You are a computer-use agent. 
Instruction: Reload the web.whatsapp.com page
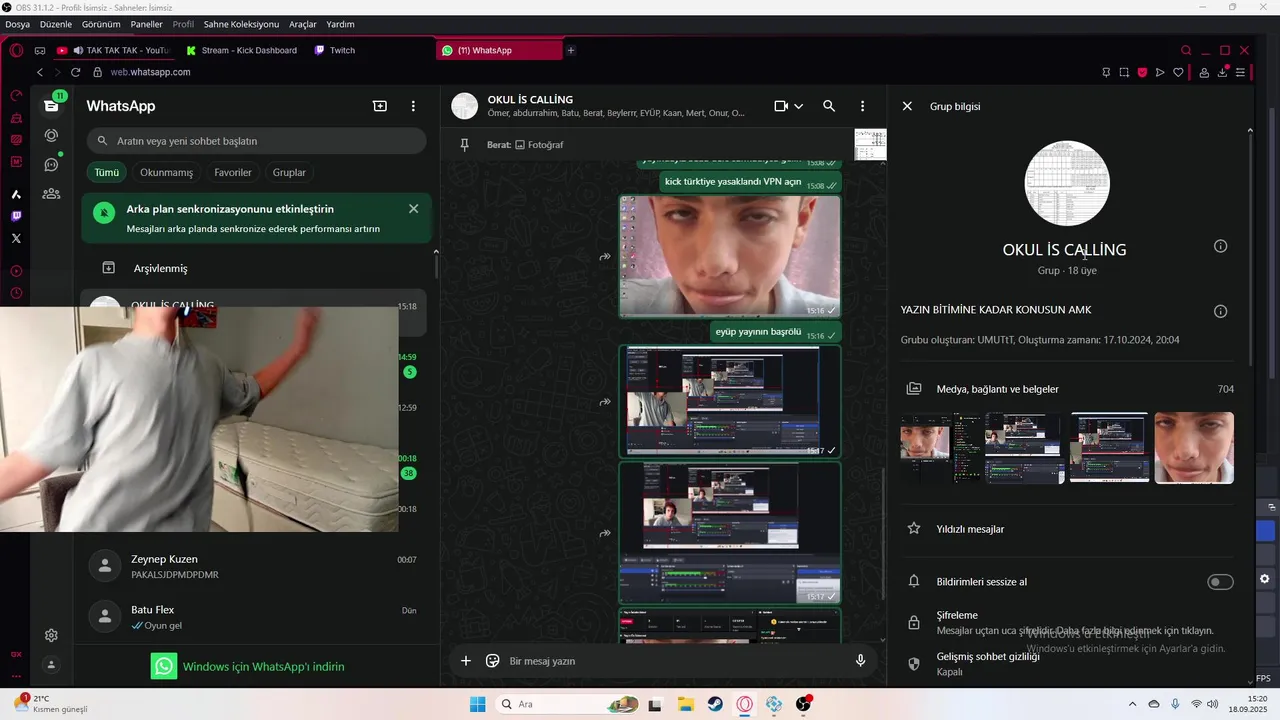(75, 72)
